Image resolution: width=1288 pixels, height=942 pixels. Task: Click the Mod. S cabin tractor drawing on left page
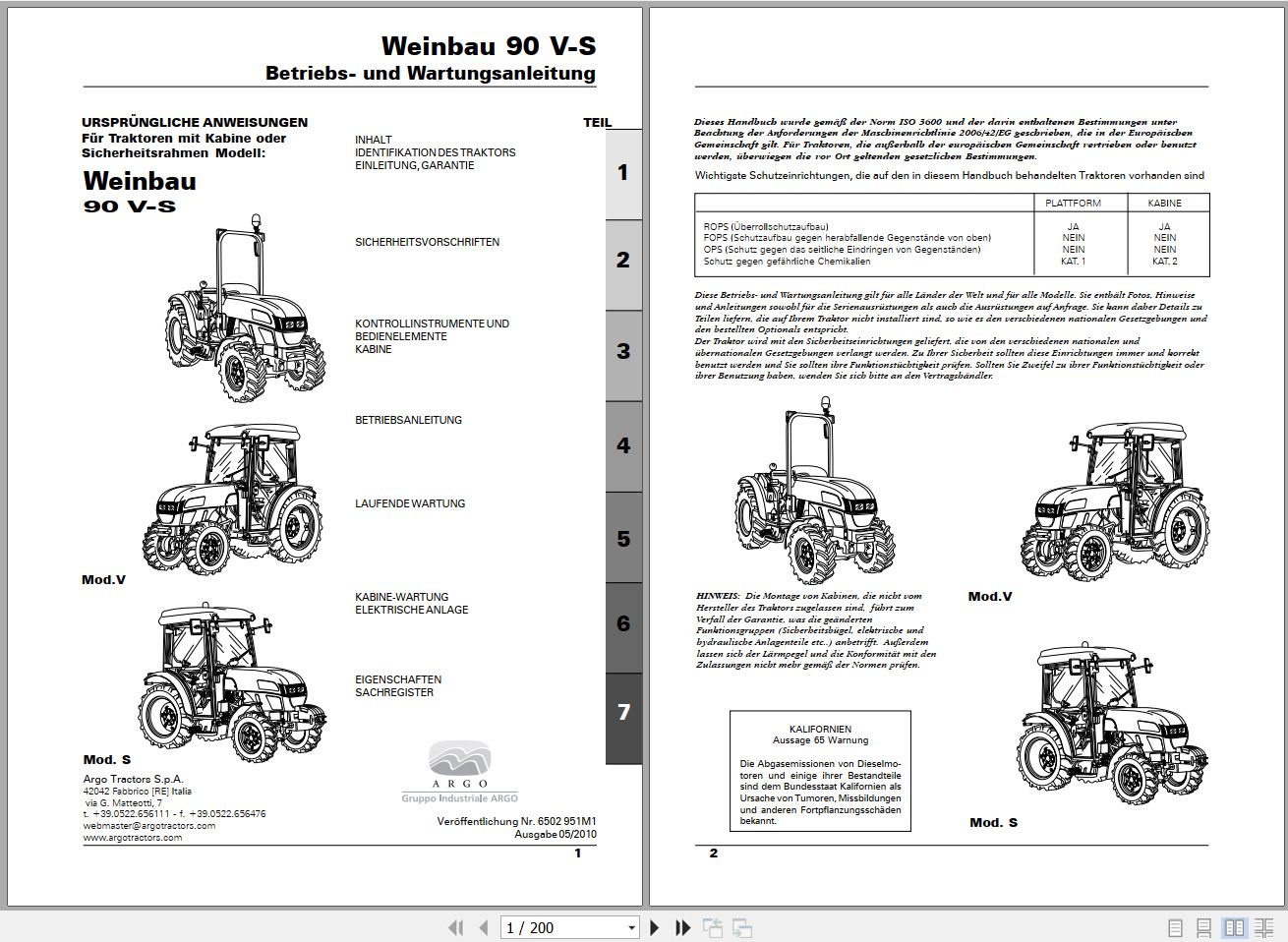pyautogui.click(x=232, y=682)
